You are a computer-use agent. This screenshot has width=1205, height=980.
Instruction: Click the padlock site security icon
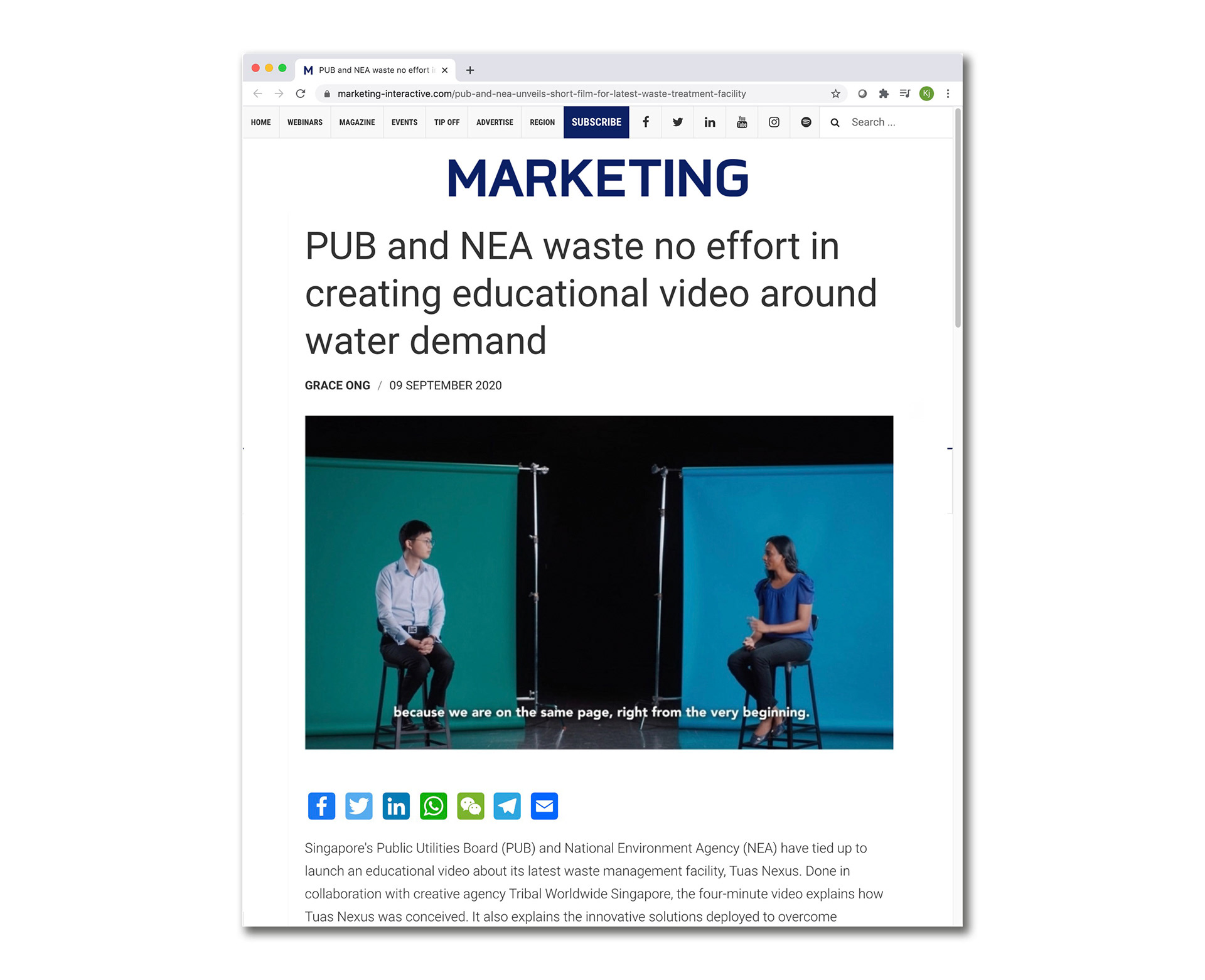(327, 94)
